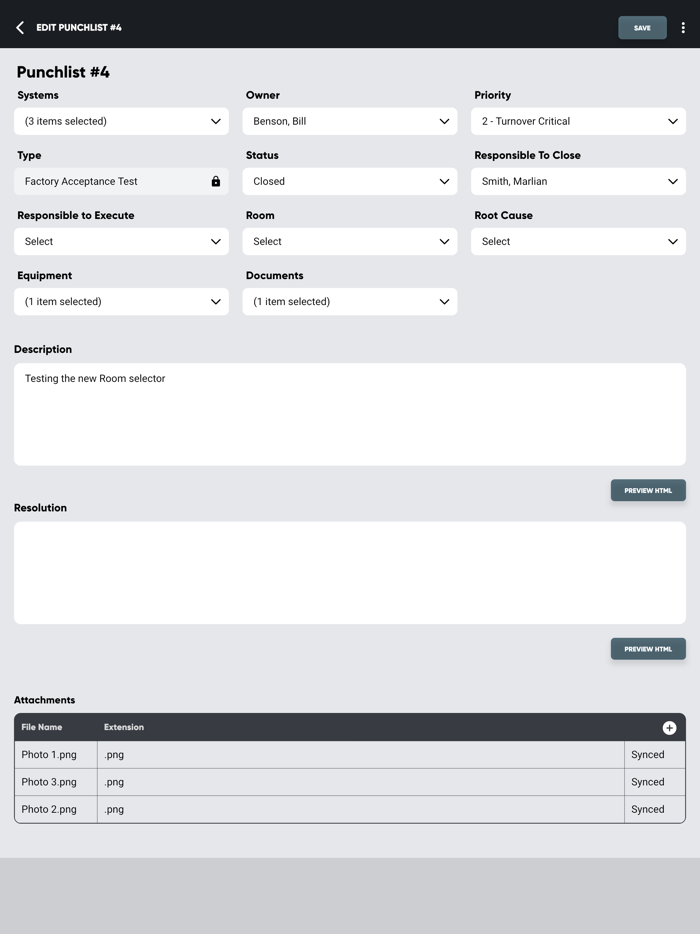The height and width of the screenshot is (934, 700).
Task: Pick a Room from dropdown
Action: click(349, 242)
